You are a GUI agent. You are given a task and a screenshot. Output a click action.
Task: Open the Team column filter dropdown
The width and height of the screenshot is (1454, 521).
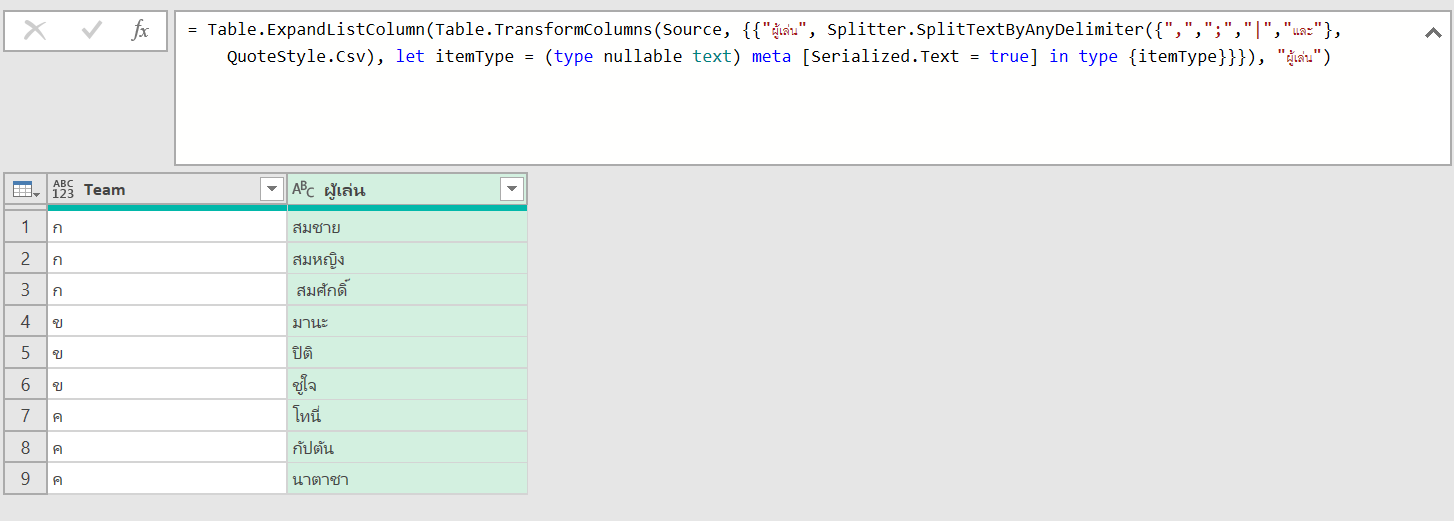[272, 189]
